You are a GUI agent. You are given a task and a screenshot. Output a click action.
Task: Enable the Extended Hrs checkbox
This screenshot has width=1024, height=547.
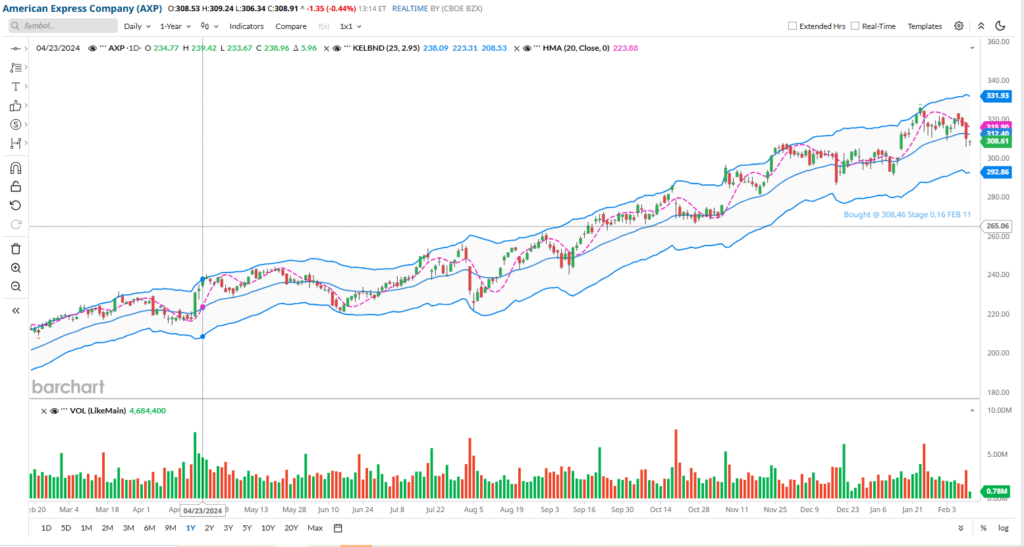coord(793,26)
